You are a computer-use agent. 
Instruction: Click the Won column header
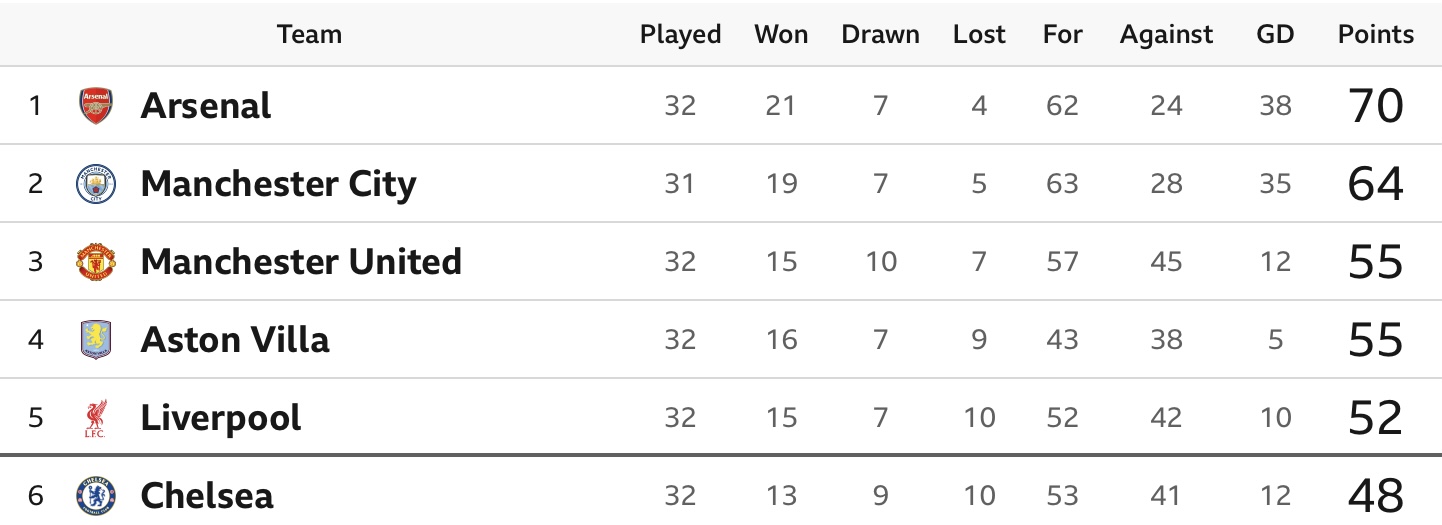coord(781,34)
